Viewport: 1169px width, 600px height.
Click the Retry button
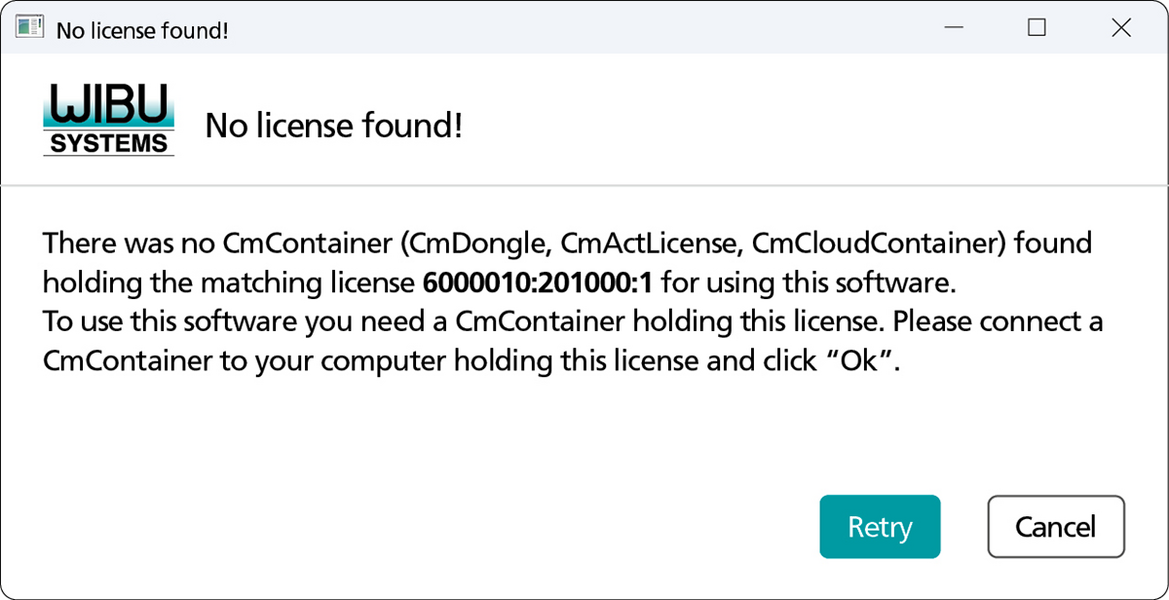880,527
